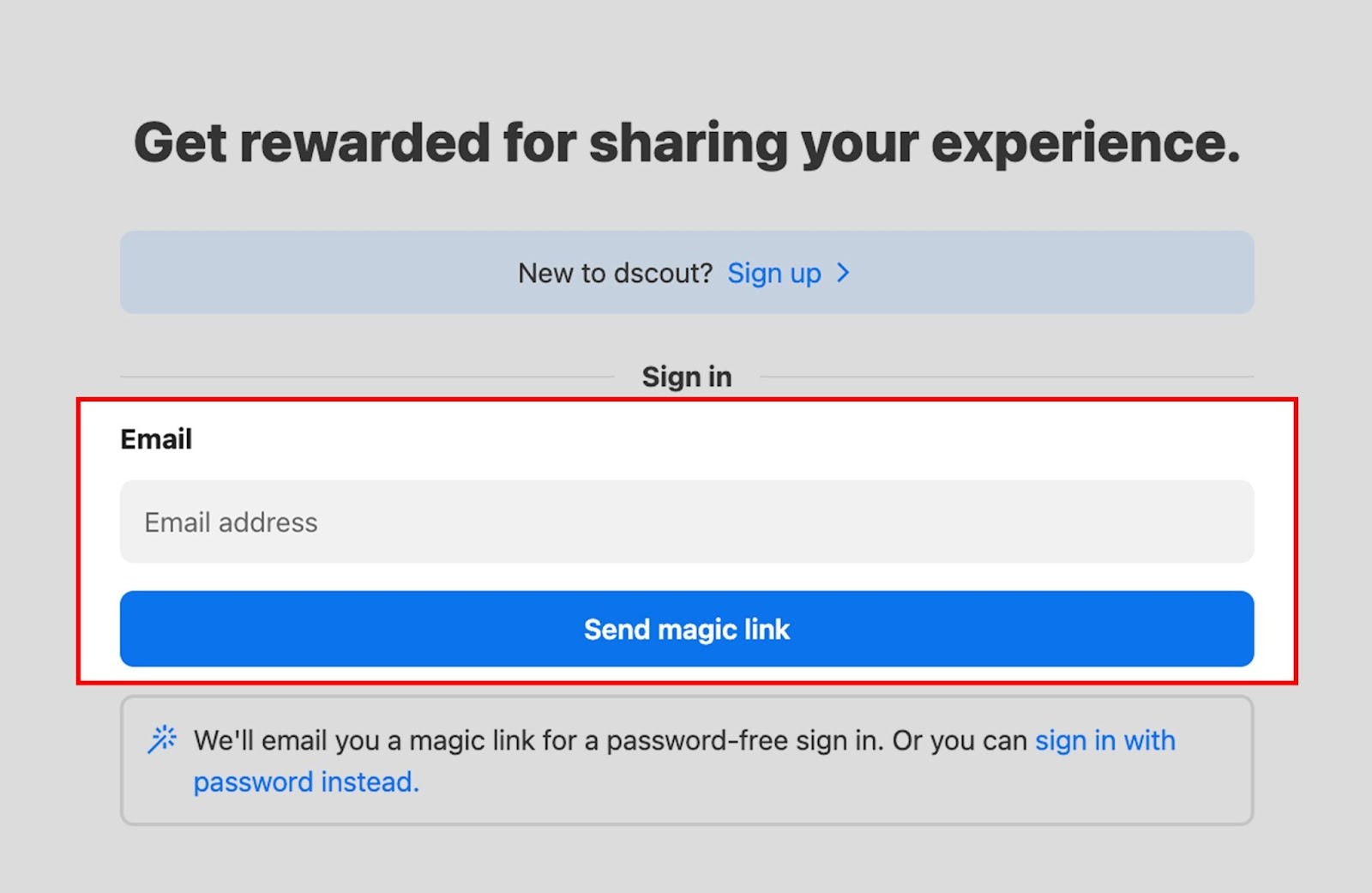This screenshot has width=1372, height=893.
Task: Click the divider line left of Sign in
Action: tap(367, 377)
